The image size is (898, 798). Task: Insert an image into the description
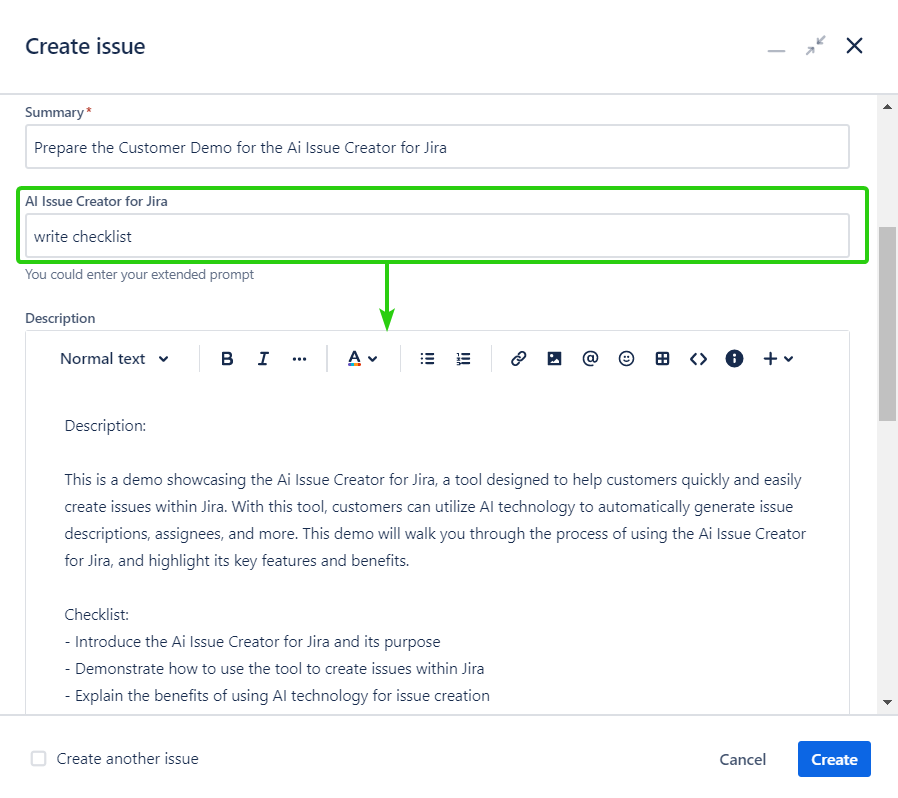(x=554, y=359)
